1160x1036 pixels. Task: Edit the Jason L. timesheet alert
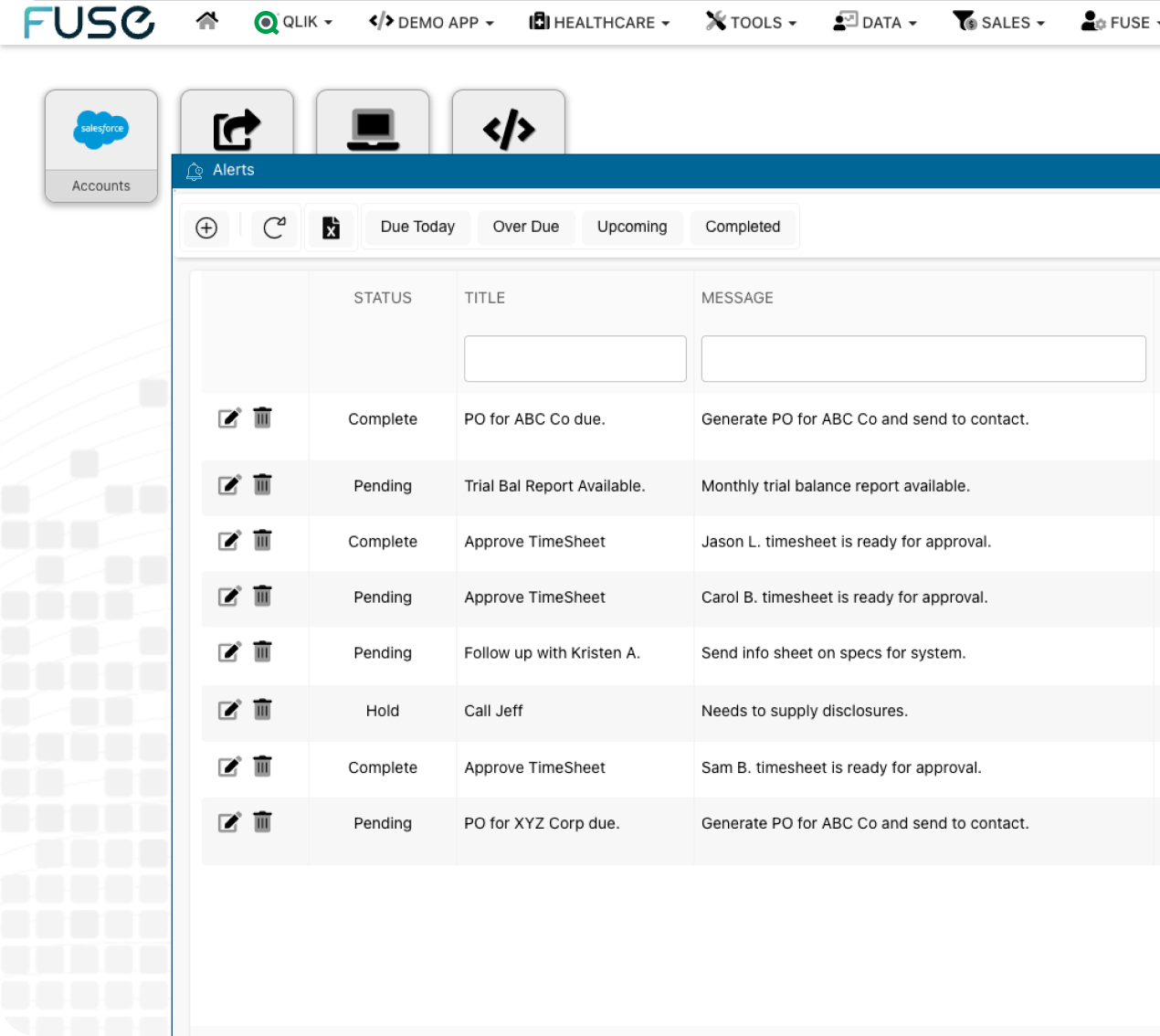click(x=229, y=541)
